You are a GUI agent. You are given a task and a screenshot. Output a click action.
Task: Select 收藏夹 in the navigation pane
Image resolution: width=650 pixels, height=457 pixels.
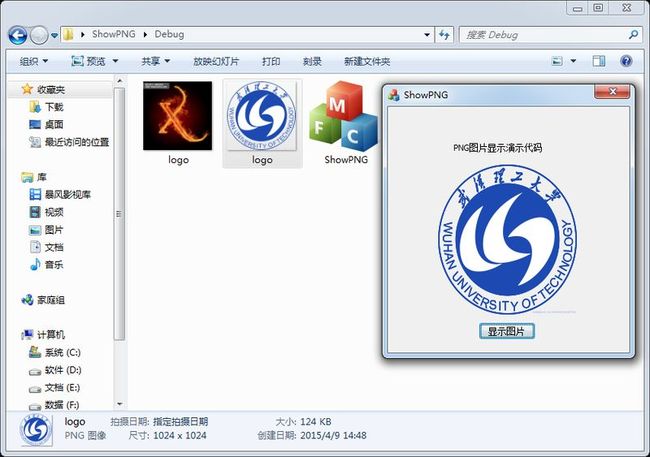(51, 89)
